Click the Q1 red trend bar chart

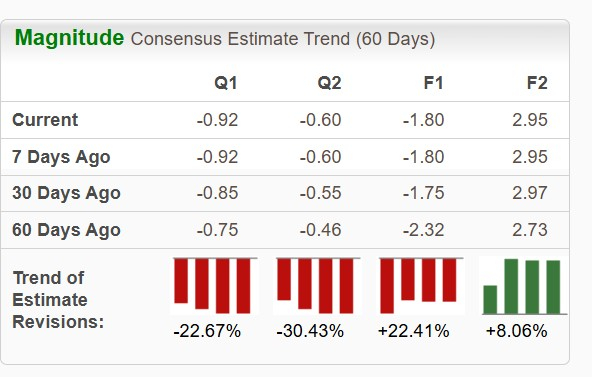coord(215,286)
